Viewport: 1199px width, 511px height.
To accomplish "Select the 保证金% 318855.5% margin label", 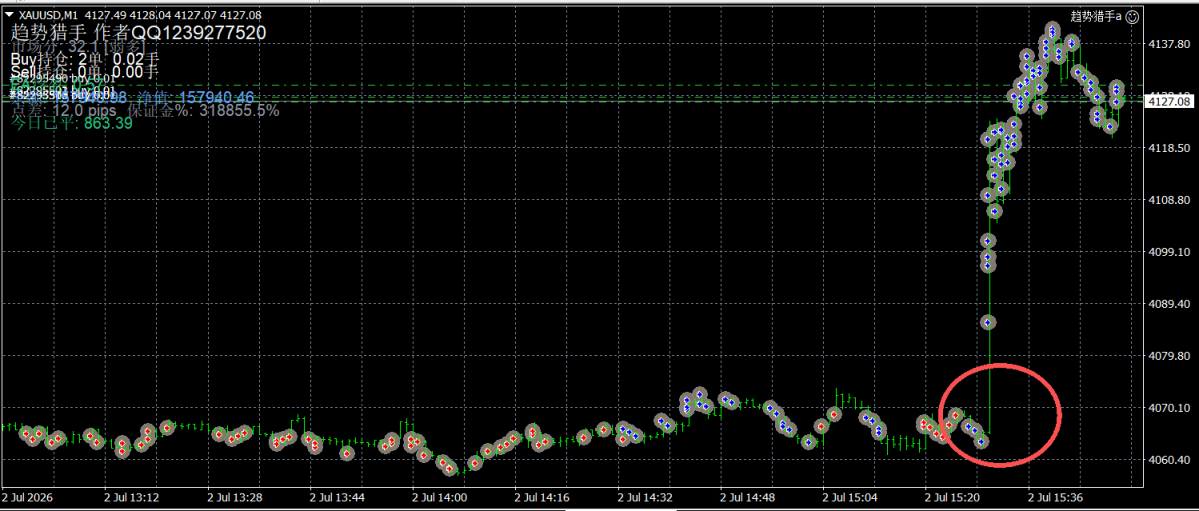I will (203, 110).
